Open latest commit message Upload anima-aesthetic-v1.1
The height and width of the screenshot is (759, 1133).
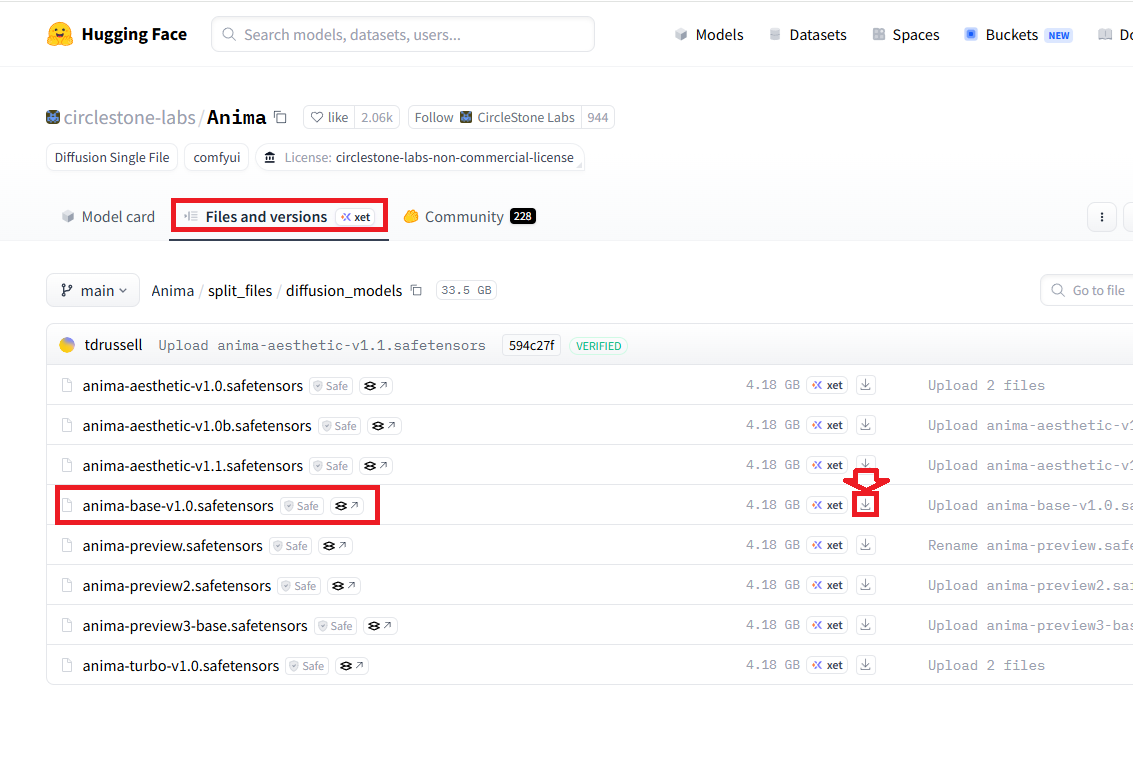point(322,346)
